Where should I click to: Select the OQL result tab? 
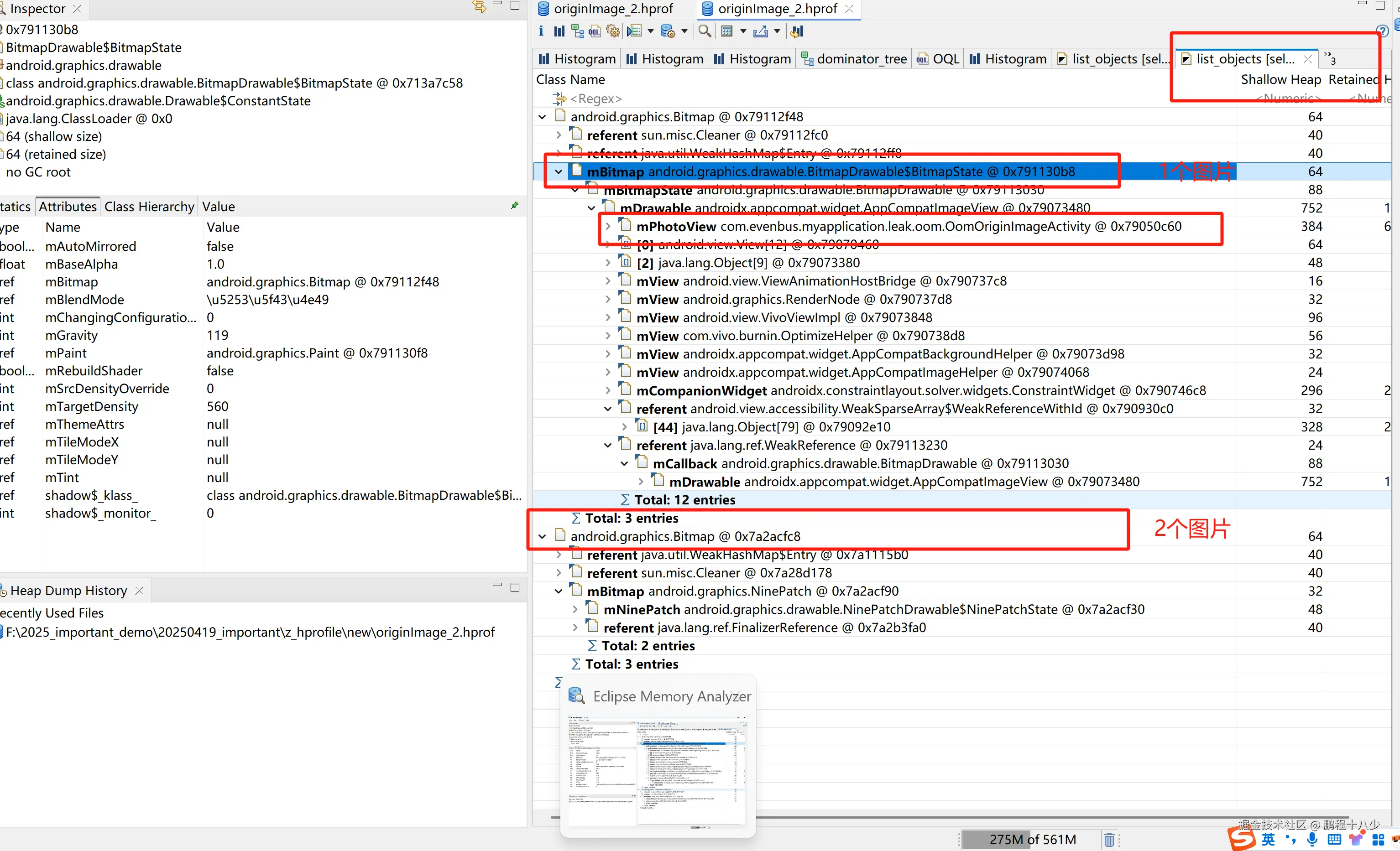point(939,59)
